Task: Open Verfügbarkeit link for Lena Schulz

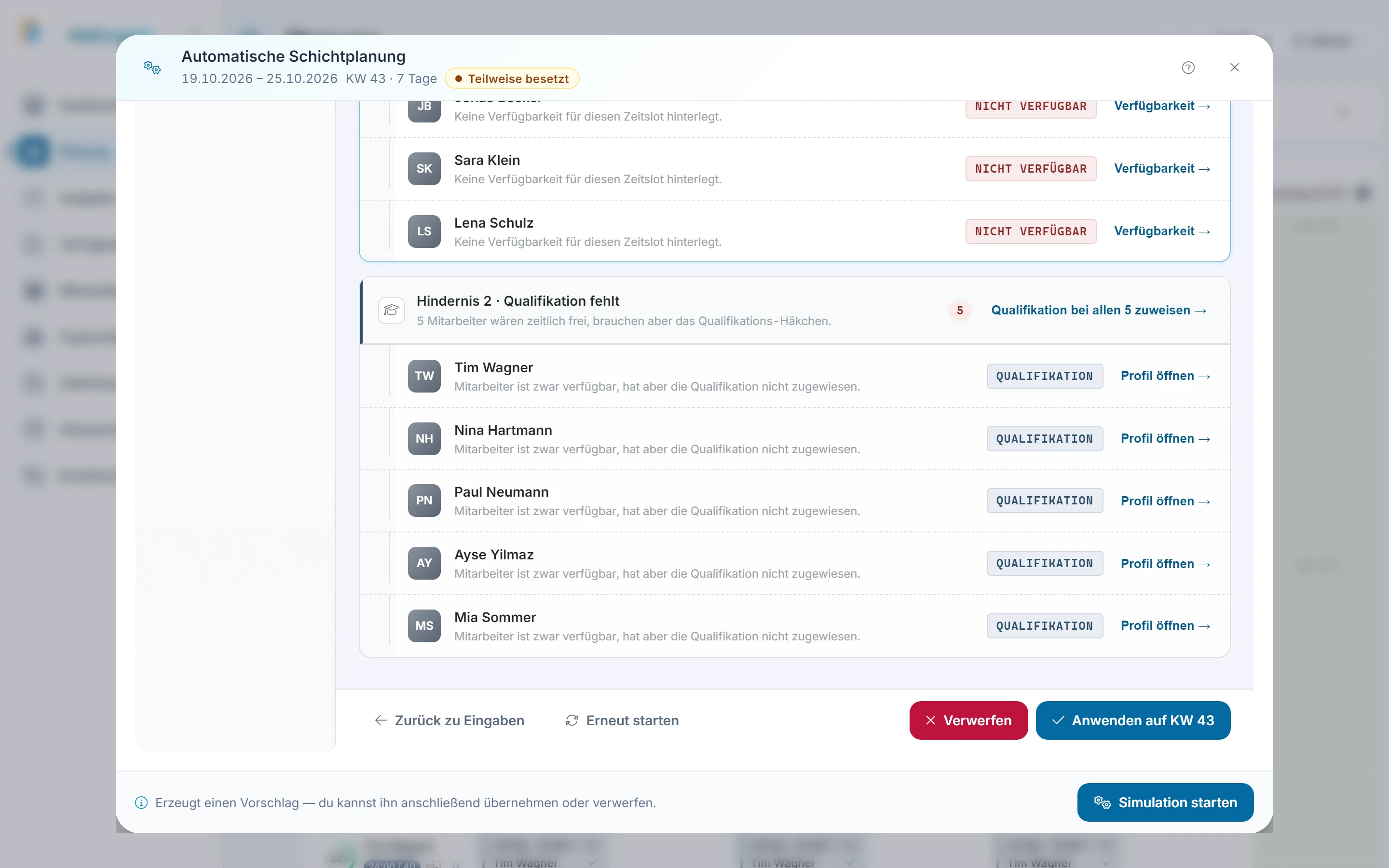Action: pos(1162,231)
